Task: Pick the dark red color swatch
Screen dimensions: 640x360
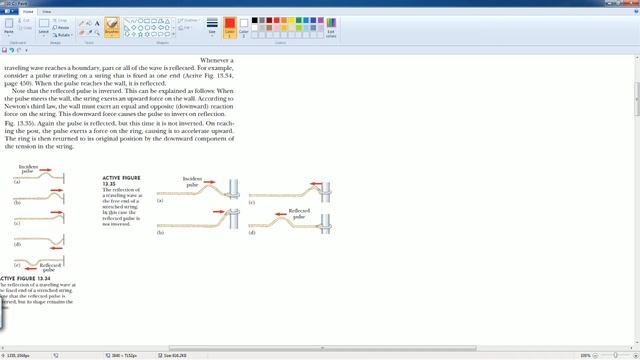Action: point(269,20)
